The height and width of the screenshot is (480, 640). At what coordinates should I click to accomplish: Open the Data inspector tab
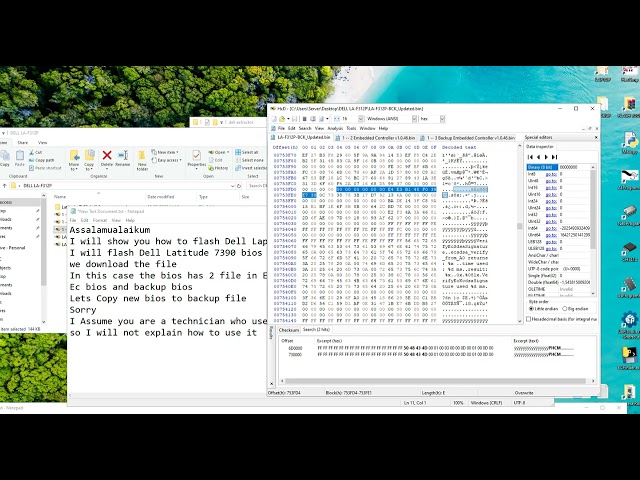point(540,147)
